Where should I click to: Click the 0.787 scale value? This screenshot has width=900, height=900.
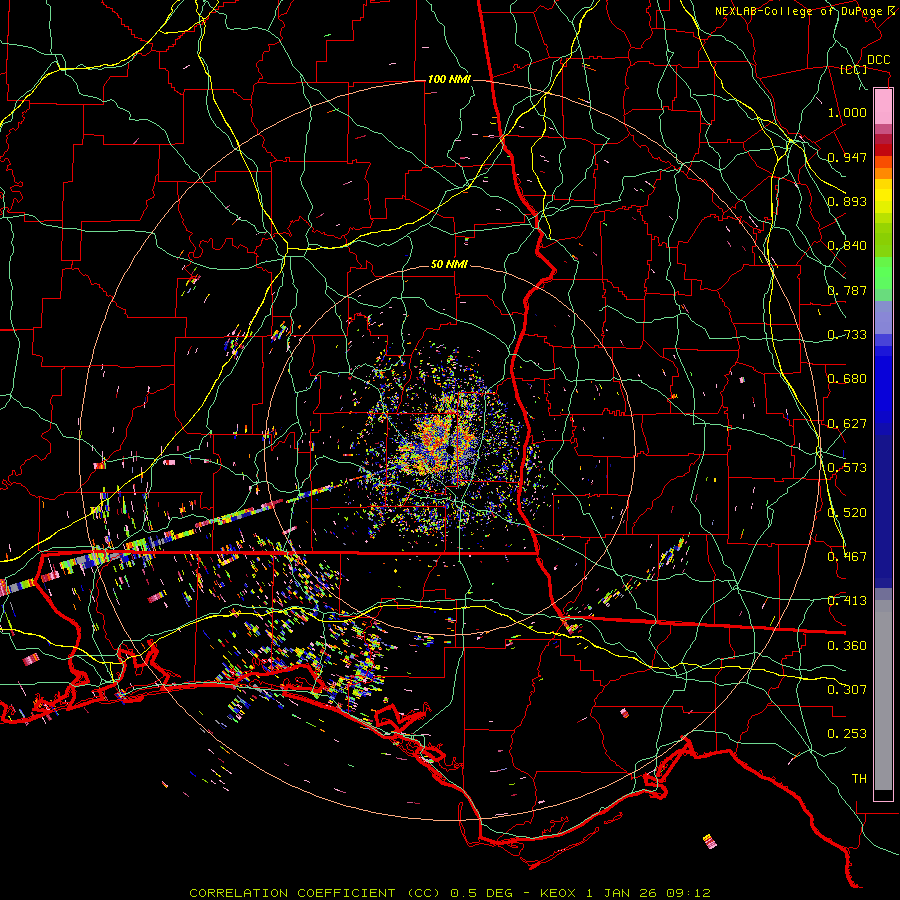coord(847,290)
